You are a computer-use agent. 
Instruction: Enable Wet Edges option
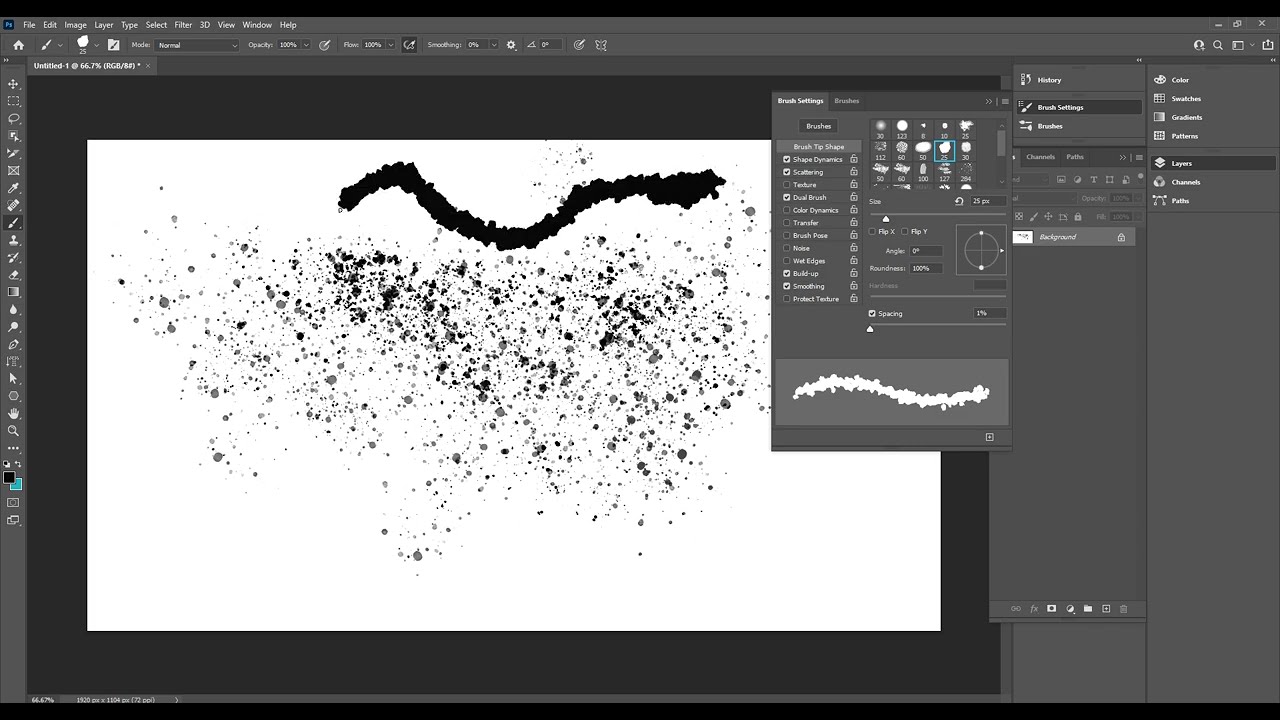pyautogui.click(x=787, y=261)
